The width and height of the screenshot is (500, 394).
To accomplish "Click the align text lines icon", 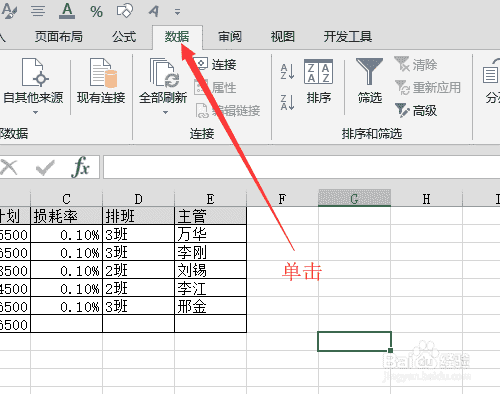I will (38, 11).
